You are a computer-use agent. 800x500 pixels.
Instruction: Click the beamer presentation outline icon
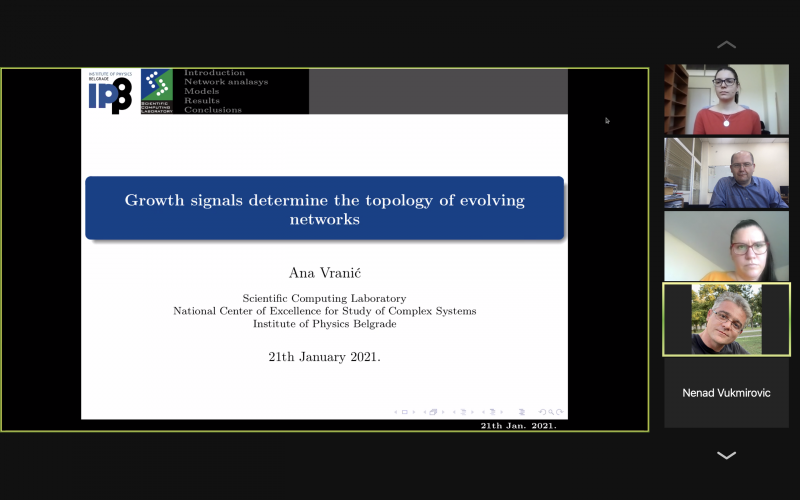coord(522,411)
